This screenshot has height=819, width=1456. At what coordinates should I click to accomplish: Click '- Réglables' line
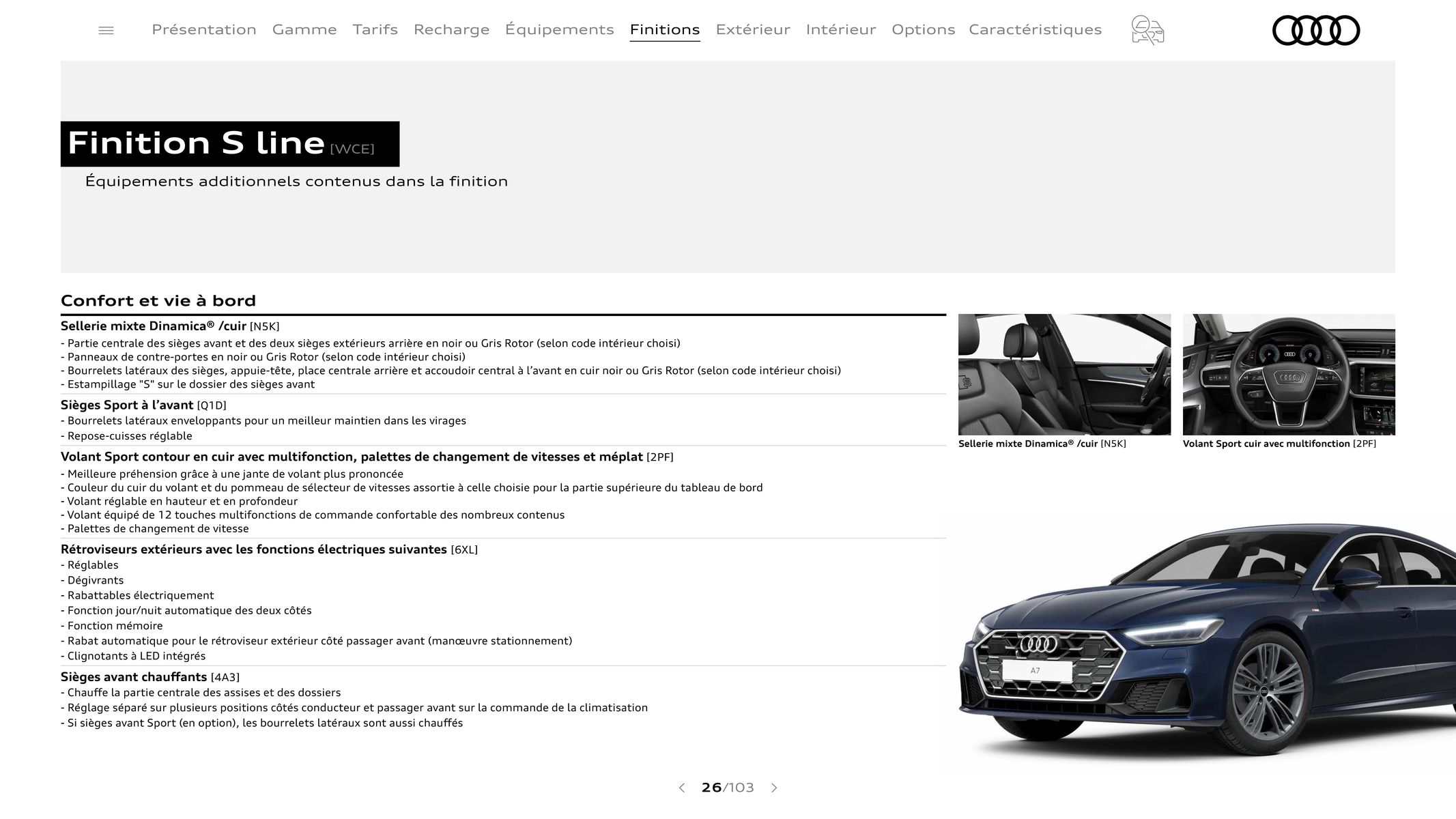click(89, 565)
